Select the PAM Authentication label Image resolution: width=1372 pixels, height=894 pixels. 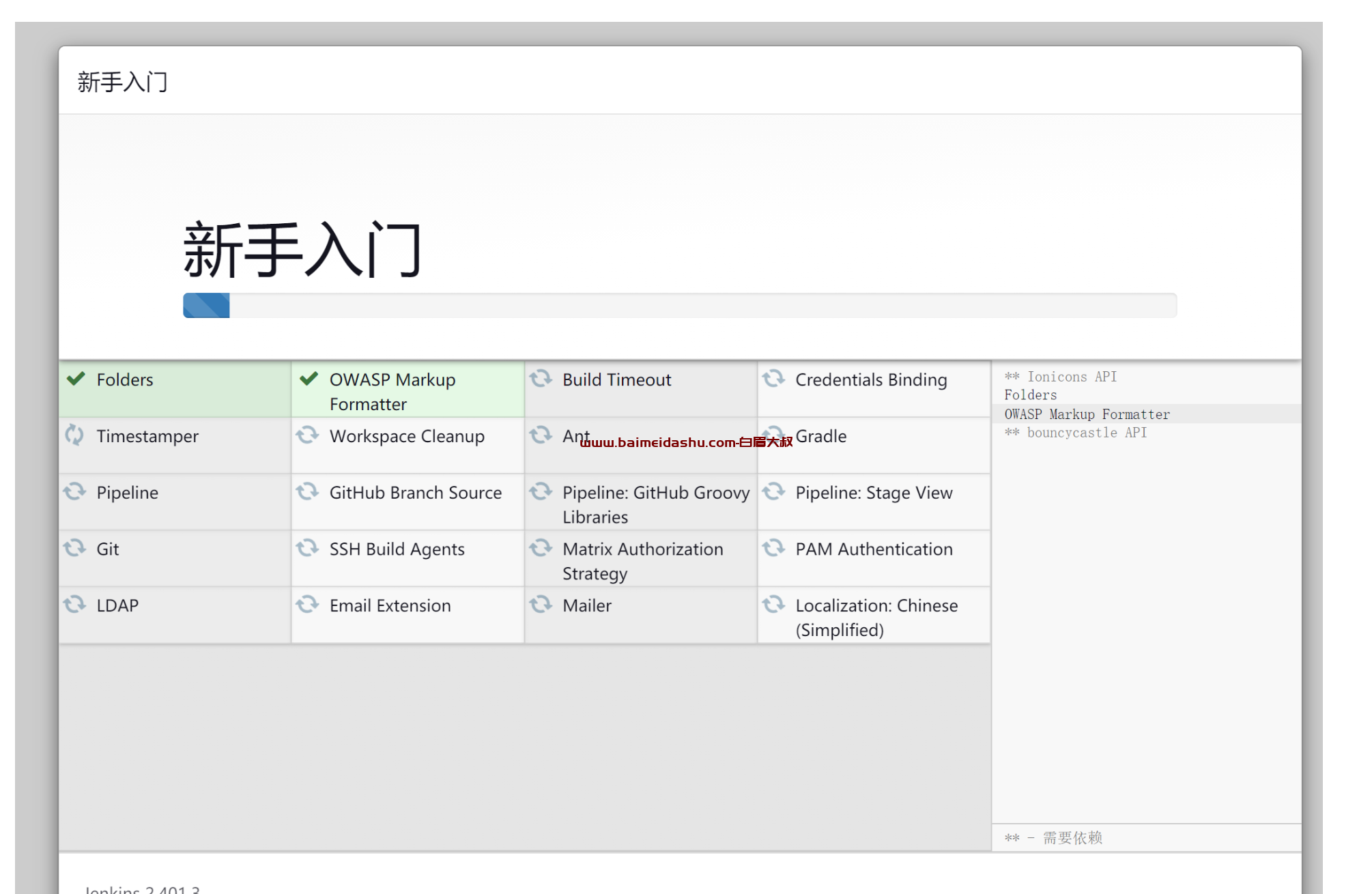click(874, 549)
